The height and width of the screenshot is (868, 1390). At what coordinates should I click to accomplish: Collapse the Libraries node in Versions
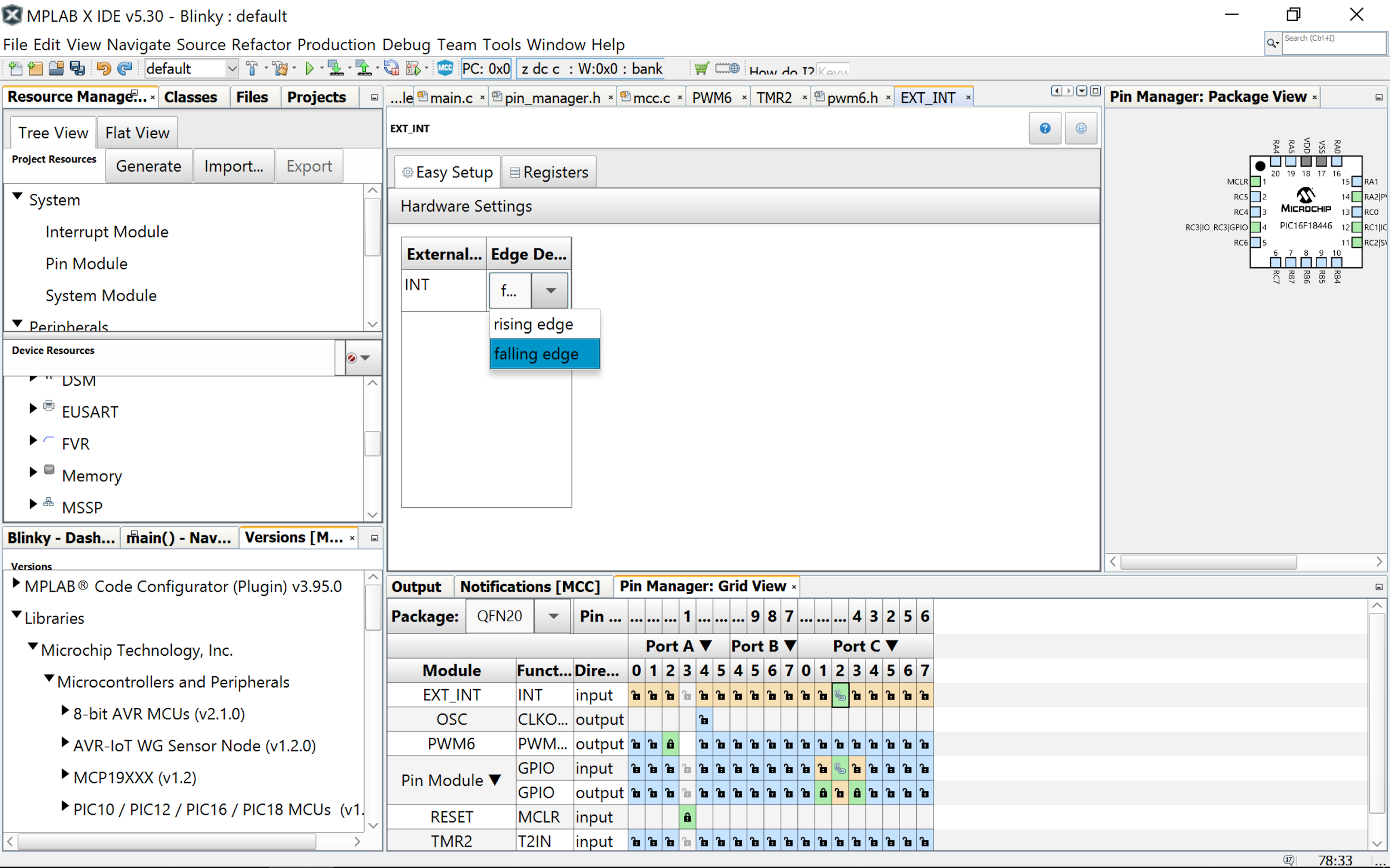click(x=17, y=615)
